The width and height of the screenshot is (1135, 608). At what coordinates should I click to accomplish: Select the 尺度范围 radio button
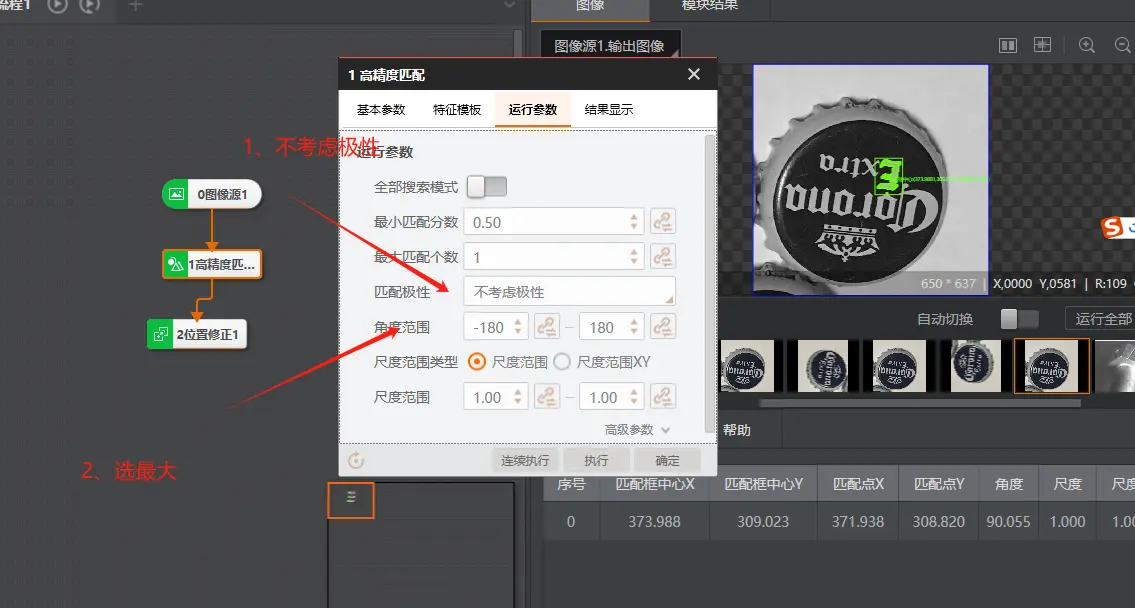[476, 361]
